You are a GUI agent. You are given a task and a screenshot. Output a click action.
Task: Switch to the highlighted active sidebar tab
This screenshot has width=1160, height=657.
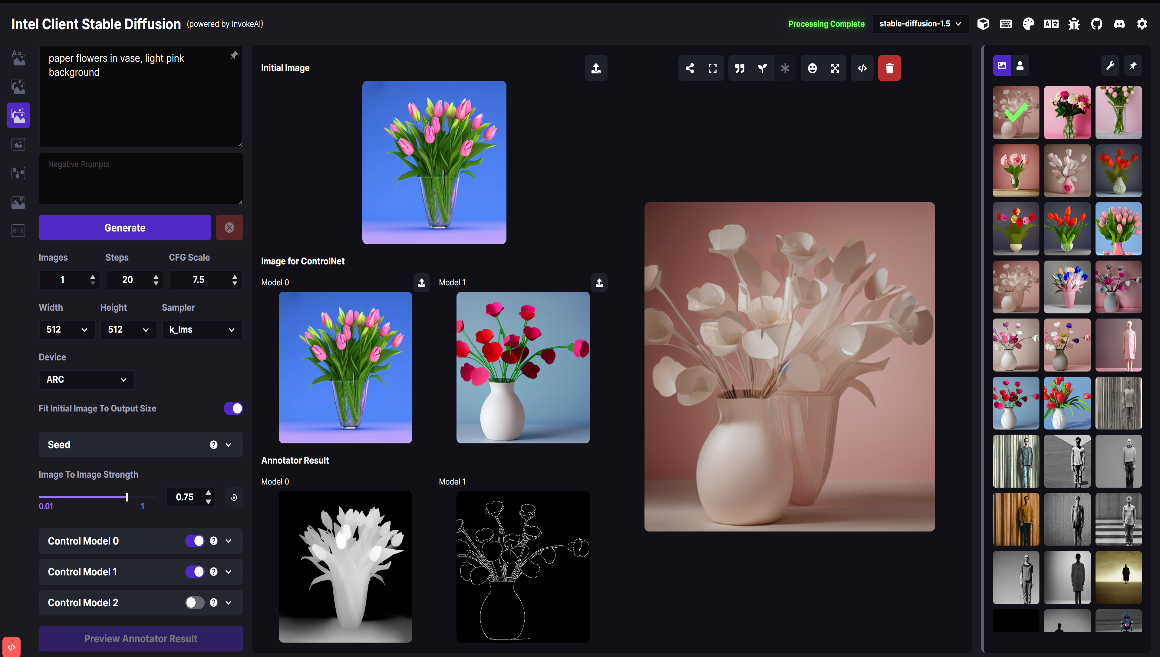click(x=18, y=115)
